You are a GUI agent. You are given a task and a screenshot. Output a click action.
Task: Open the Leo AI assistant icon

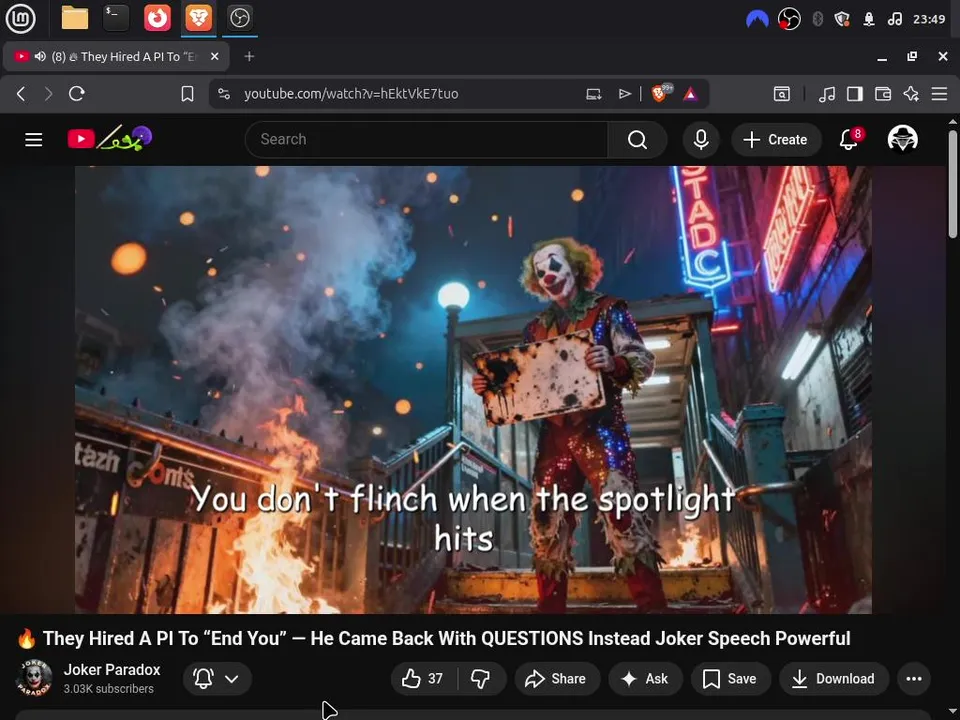coord(911,94)
